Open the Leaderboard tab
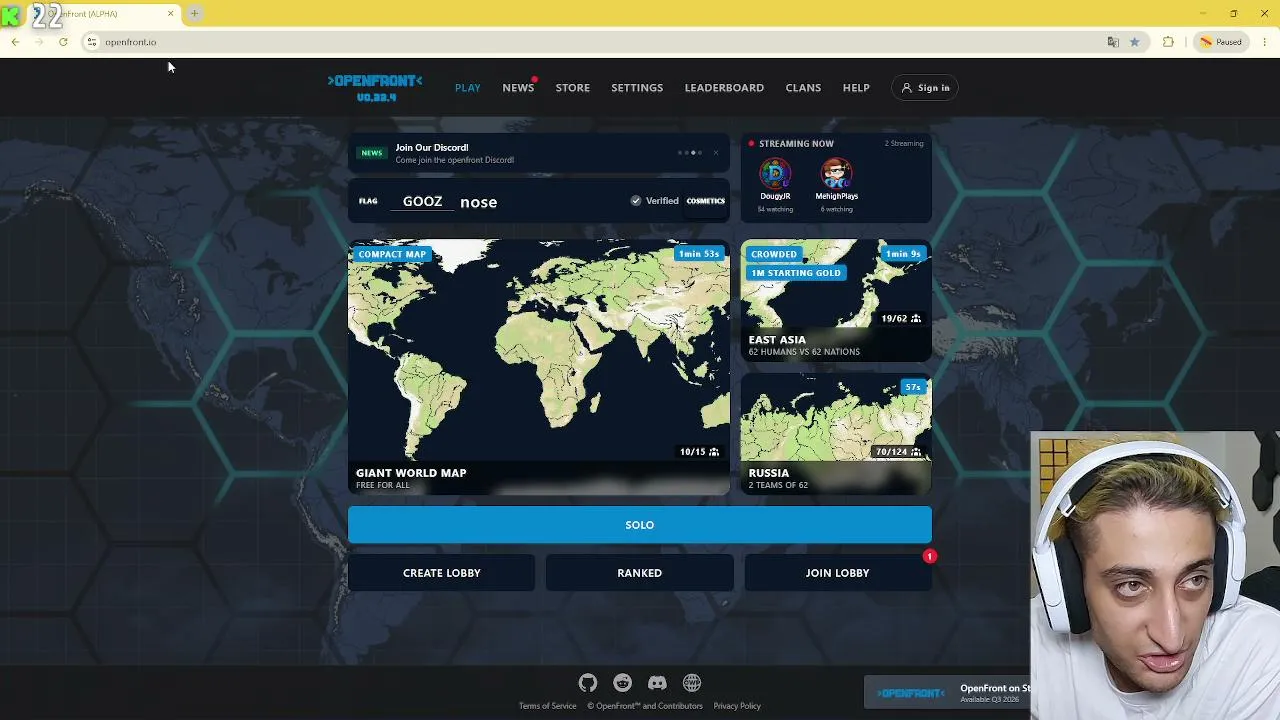This screenshot has height=720, width=1280. point(724,88)
